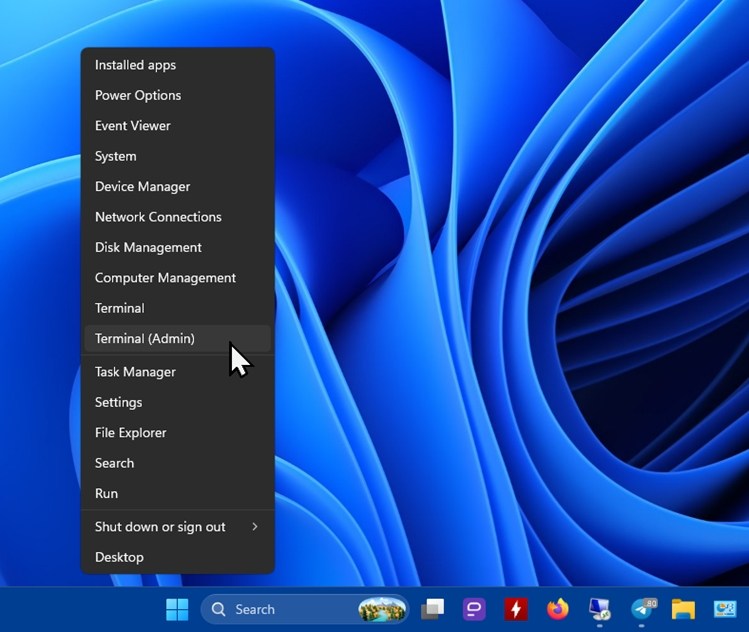The image size is (749, 632).
Task: Open Task View from the taskbar
Action: [432, 609]
